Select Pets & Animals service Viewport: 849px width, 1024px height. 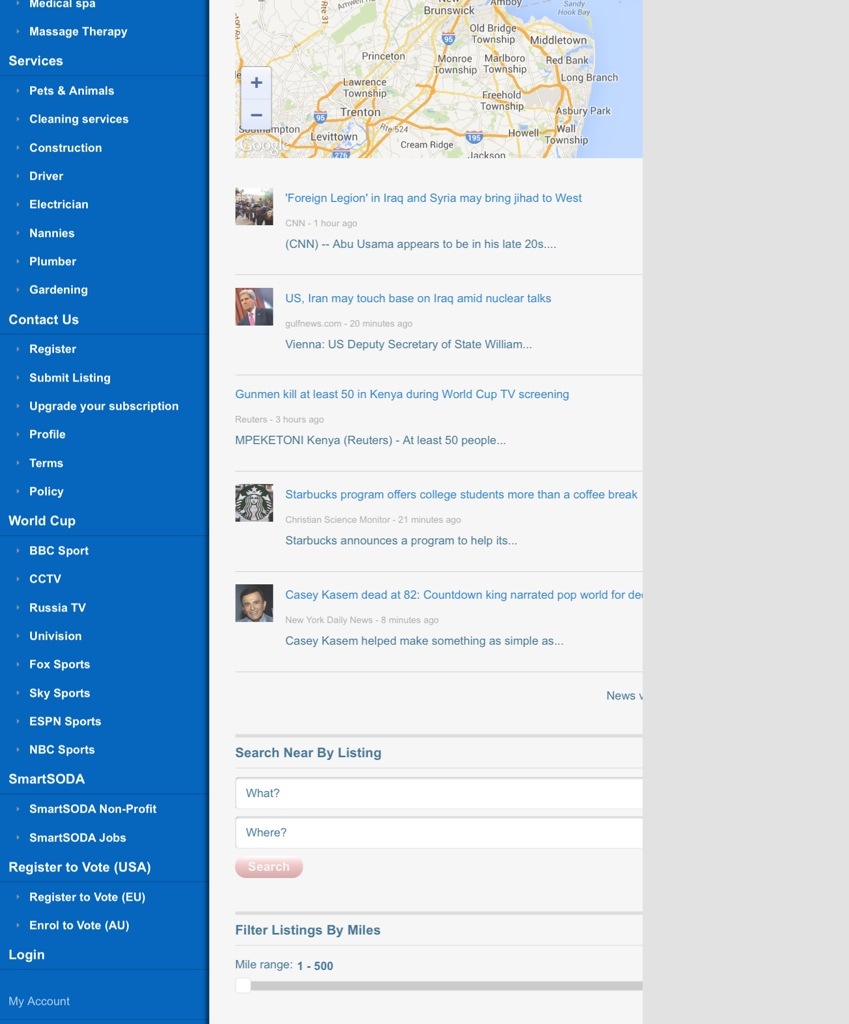coord(71,91)
